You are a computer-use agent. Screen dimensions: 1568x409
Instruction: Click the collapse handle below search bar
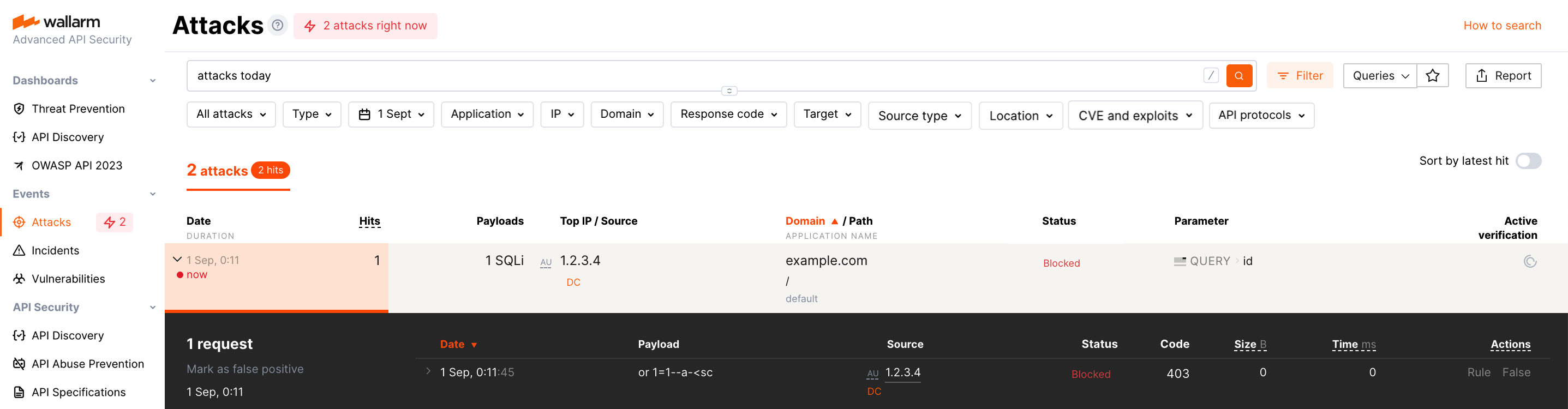click(729, 91)
